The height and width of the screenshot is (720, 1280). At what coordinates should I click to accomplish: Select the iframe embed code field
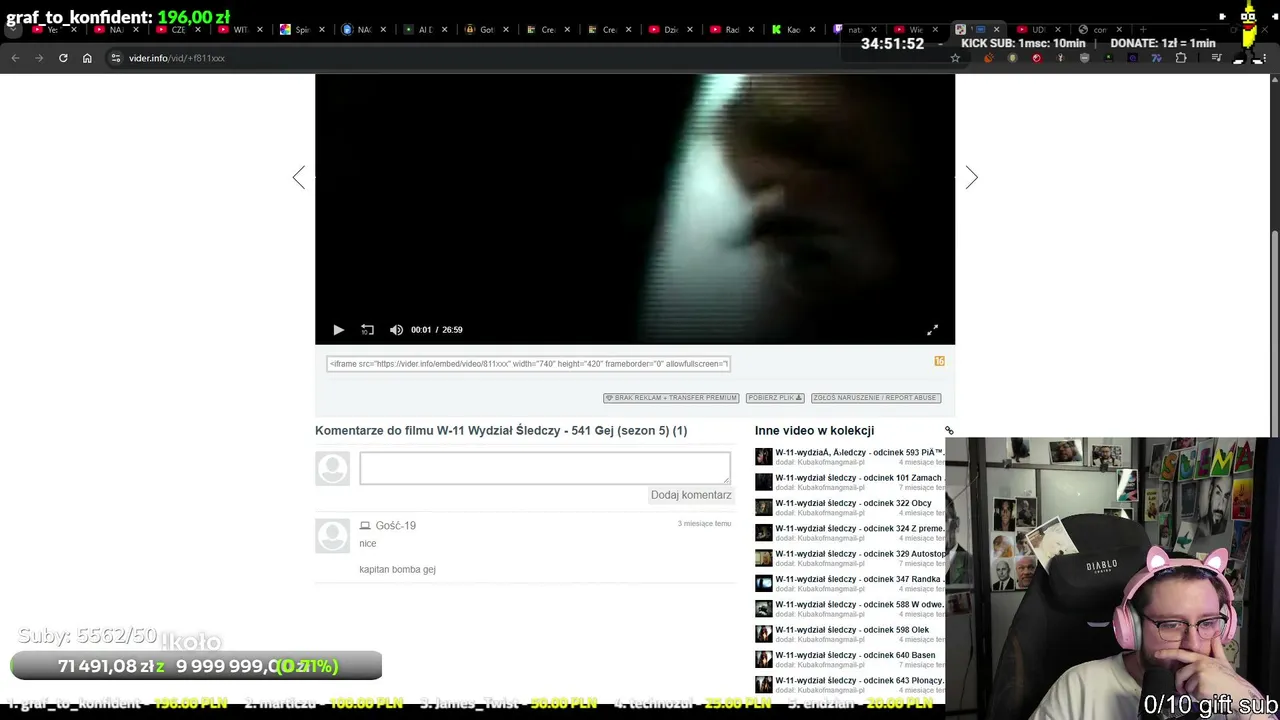coord(528,364)
